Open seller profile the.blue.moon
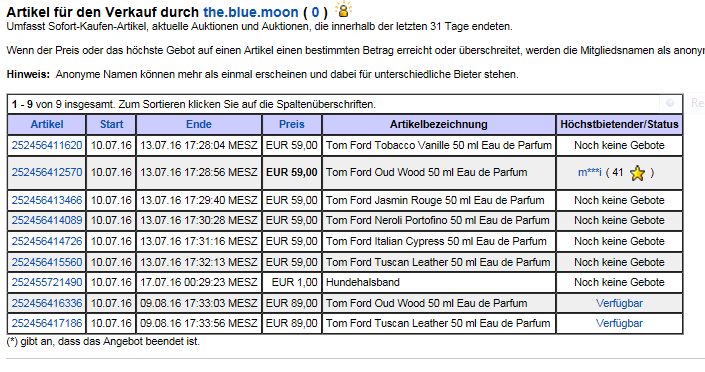 pyautogui.click(x=250, y=12)
